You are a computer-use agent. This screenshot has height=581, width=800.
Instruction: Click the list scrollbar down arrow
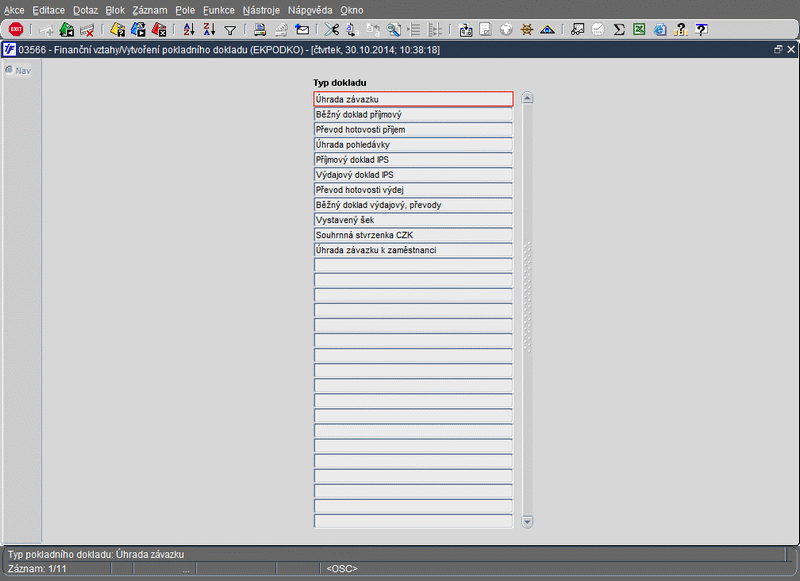coord(528,521)
